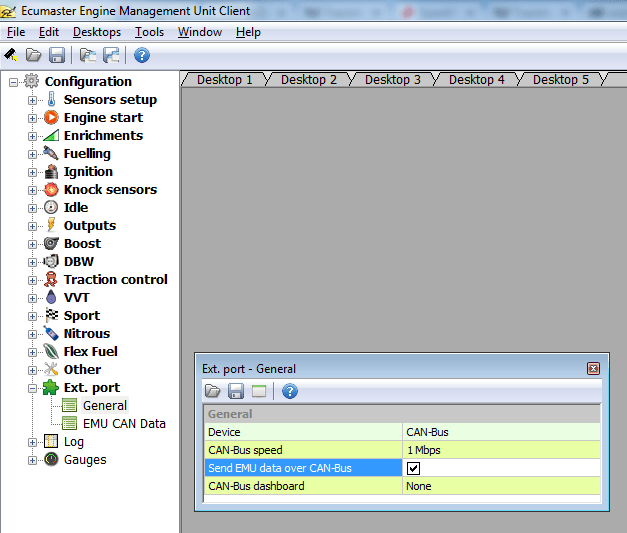Click the VVT oil drop icon
The image size is (627, 533).
51,297
